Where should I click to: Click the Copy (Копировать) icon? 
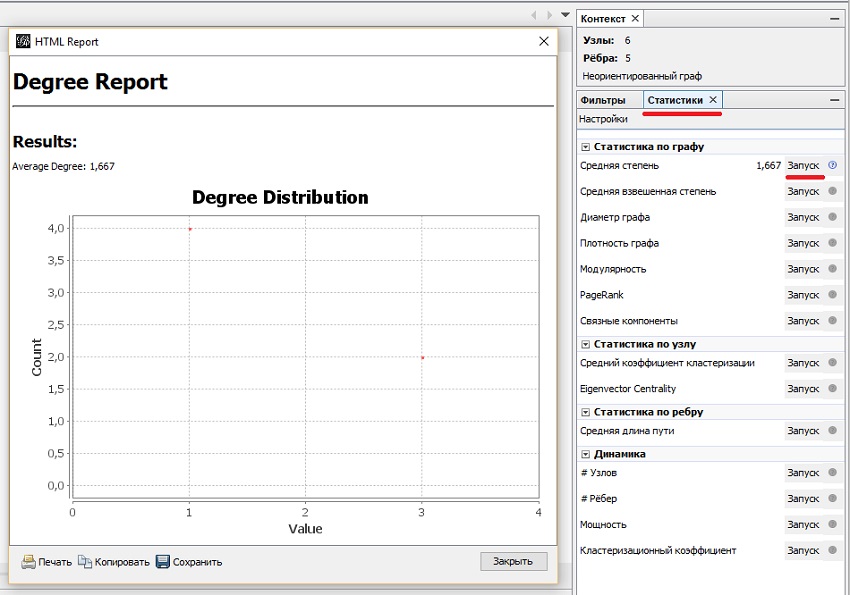[85, 562]
